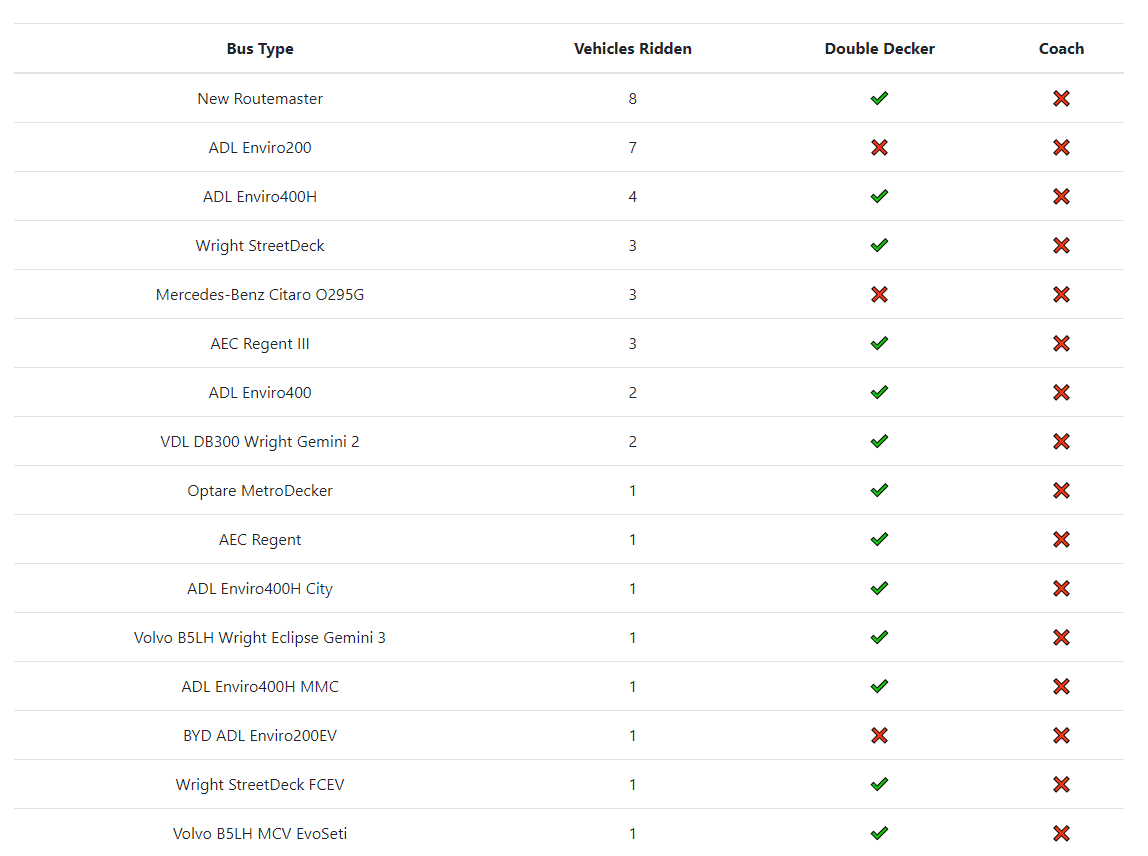Screen dimensions: 1148x856
Task: Sort by the Vehicles Ridden column header
Action: [632, 49]
